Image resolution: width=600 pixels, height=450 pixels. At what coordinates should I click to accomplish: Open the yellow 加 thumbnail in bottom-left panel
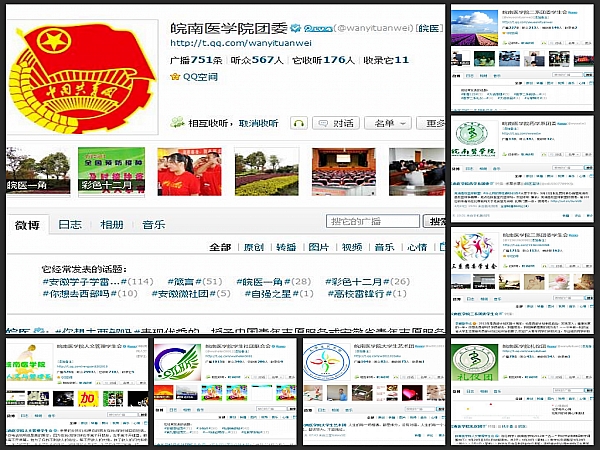88,398
